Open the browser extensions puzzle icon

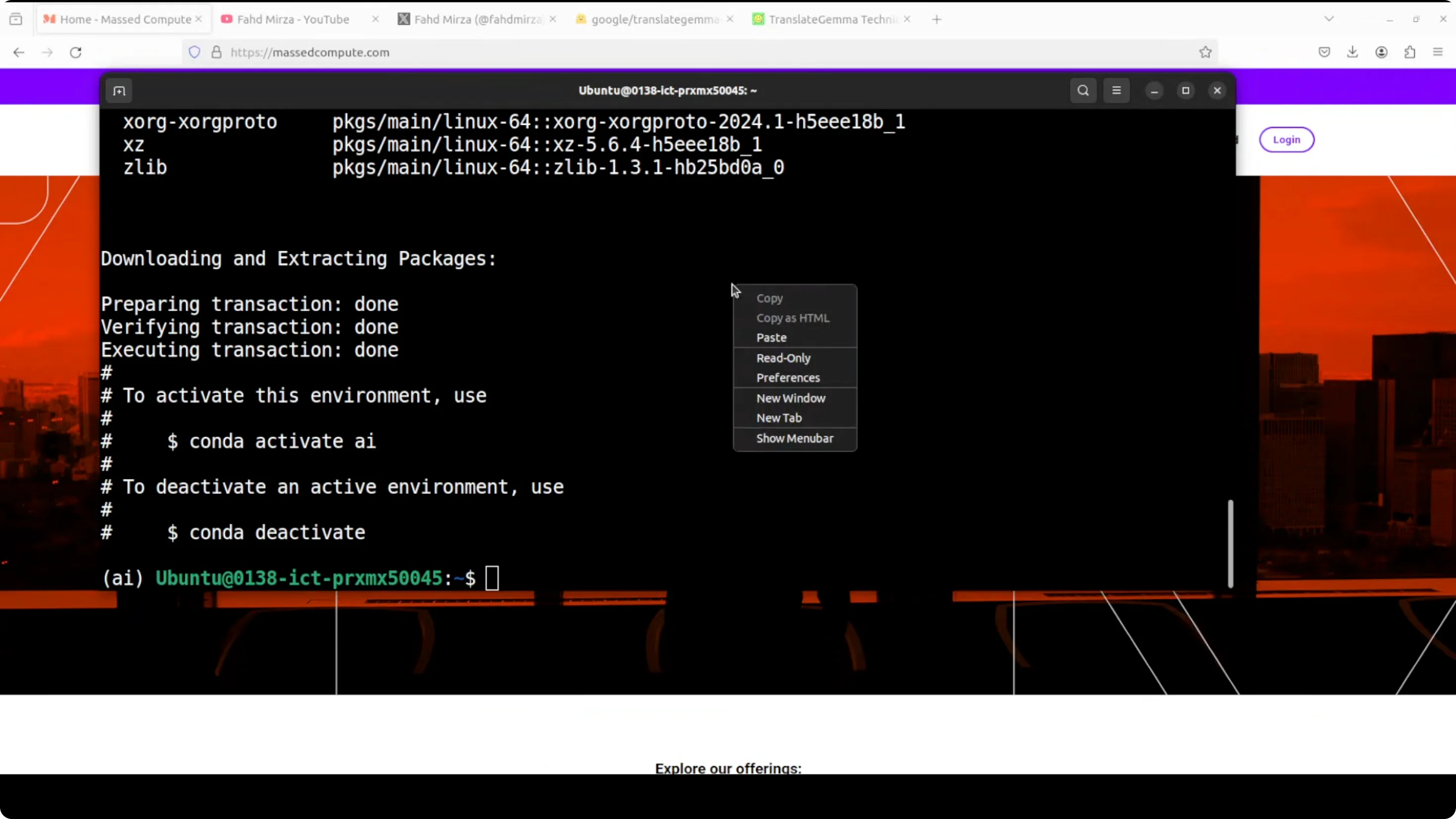click(1409, 52)
